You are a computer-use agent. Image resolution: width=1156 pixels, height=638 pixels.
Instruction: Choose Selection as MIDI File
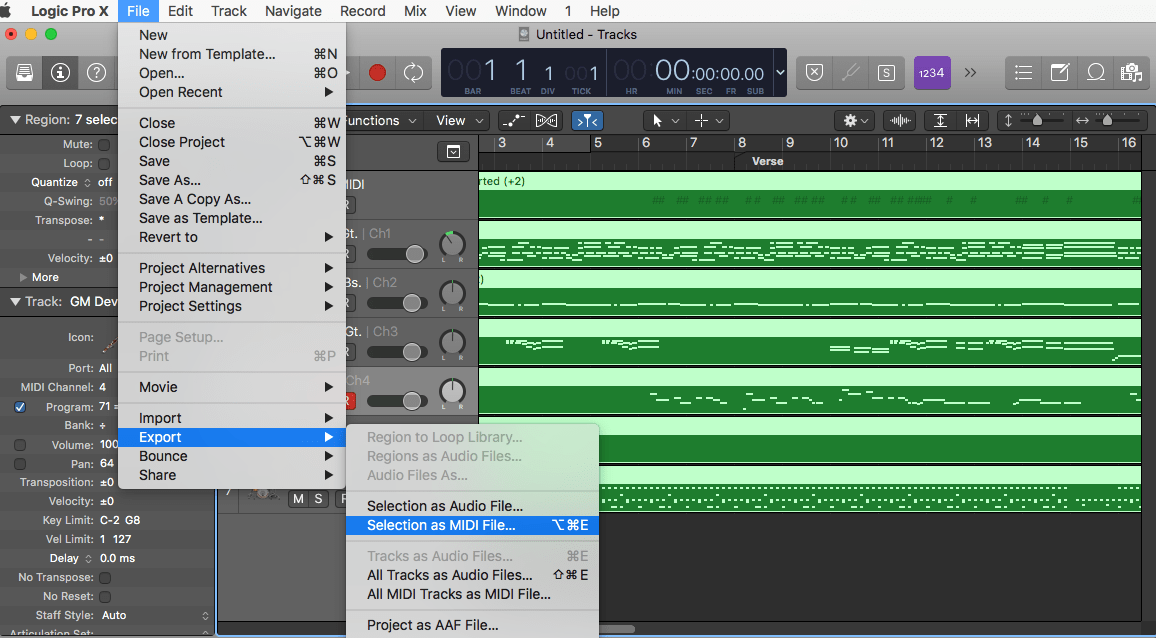coord(472,525)
